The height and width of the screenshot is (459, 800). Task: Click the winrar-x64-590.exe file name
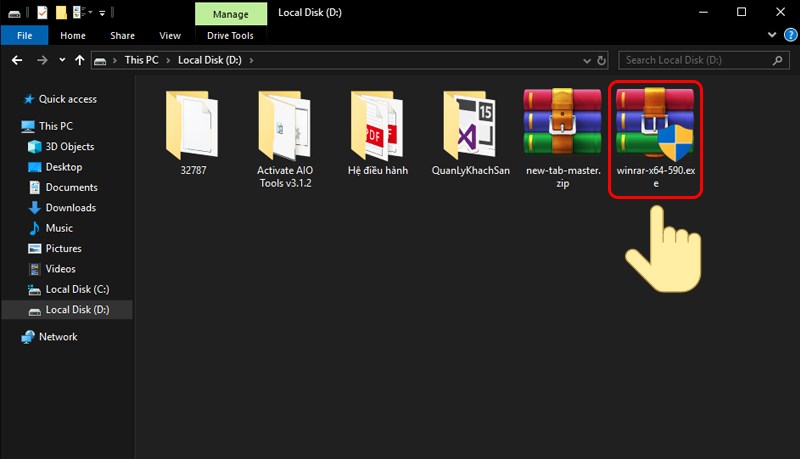pos(656,176)
